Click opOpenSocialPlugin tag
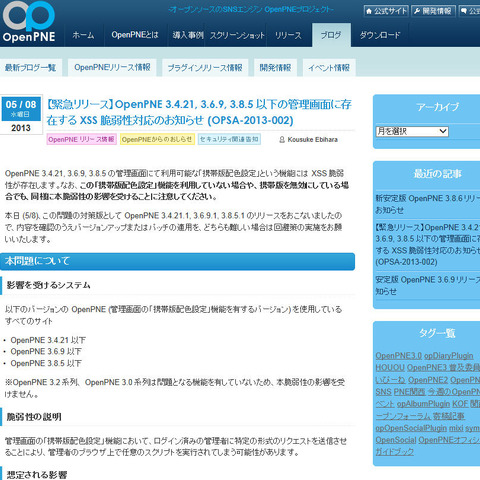The height and width of the screenshot is (480, 480). coord(411,428)
